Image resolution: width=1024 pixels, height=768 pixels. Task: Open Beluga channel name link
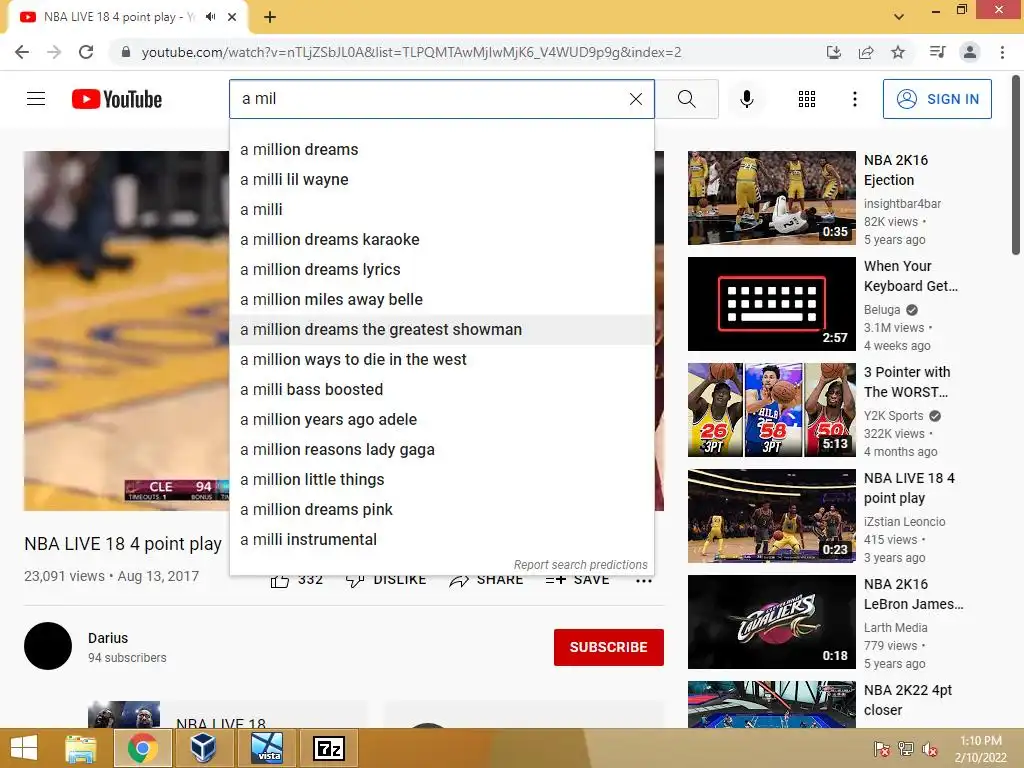[x=882, y=310]
